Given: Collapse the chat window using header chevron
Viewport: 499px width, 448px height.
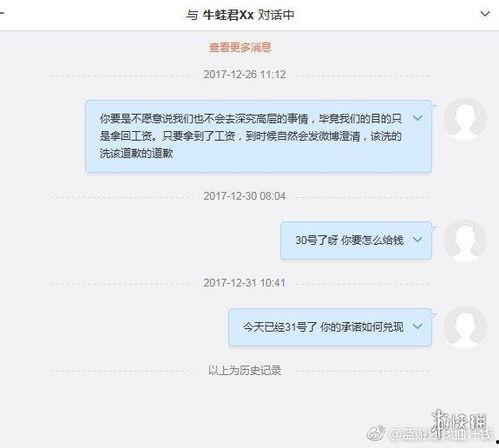Looking at the screenshot, I should click(x=485, y=14).
